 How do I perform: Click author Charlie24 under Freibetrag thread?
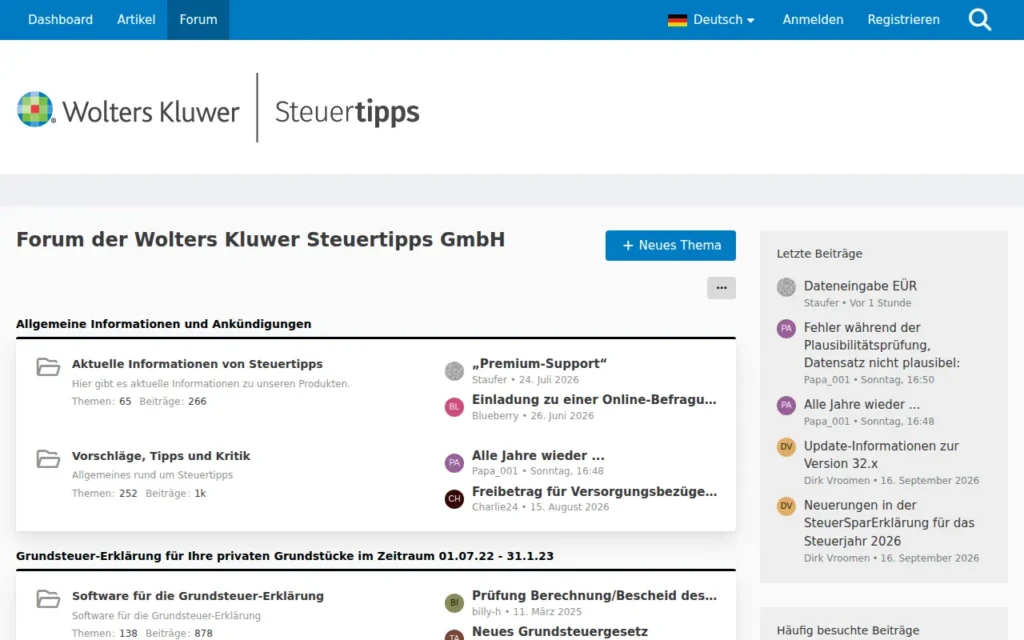495,507
